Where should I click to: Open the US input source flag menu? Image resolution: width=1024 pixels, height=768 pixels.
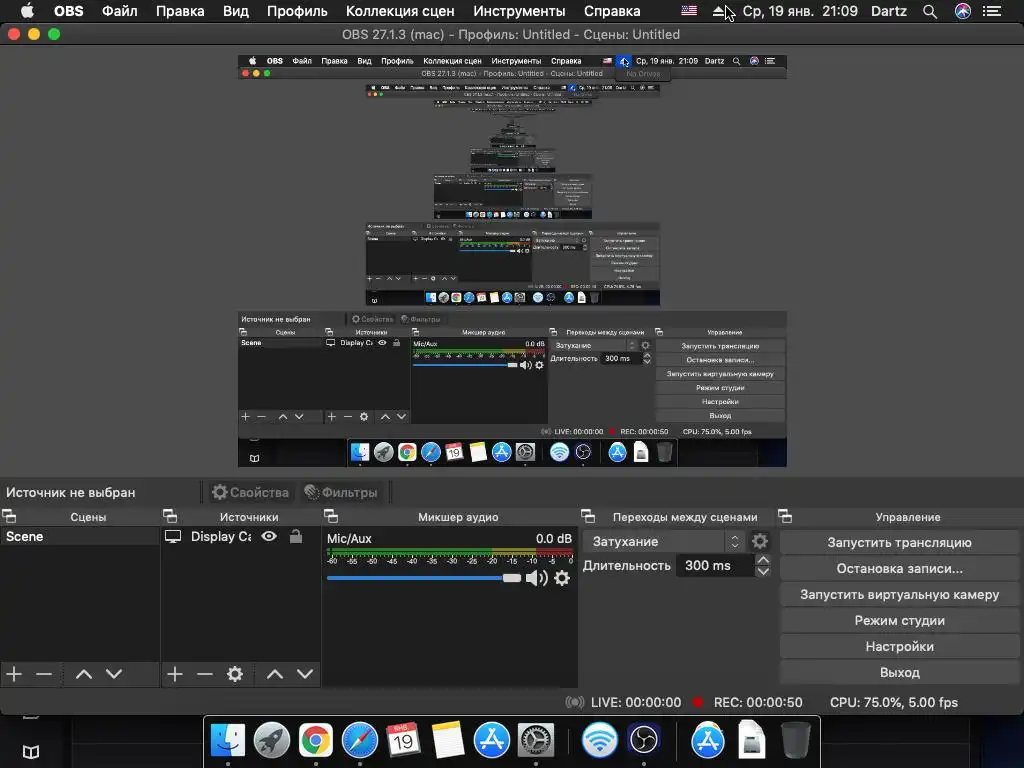click(x=689, y=11)
